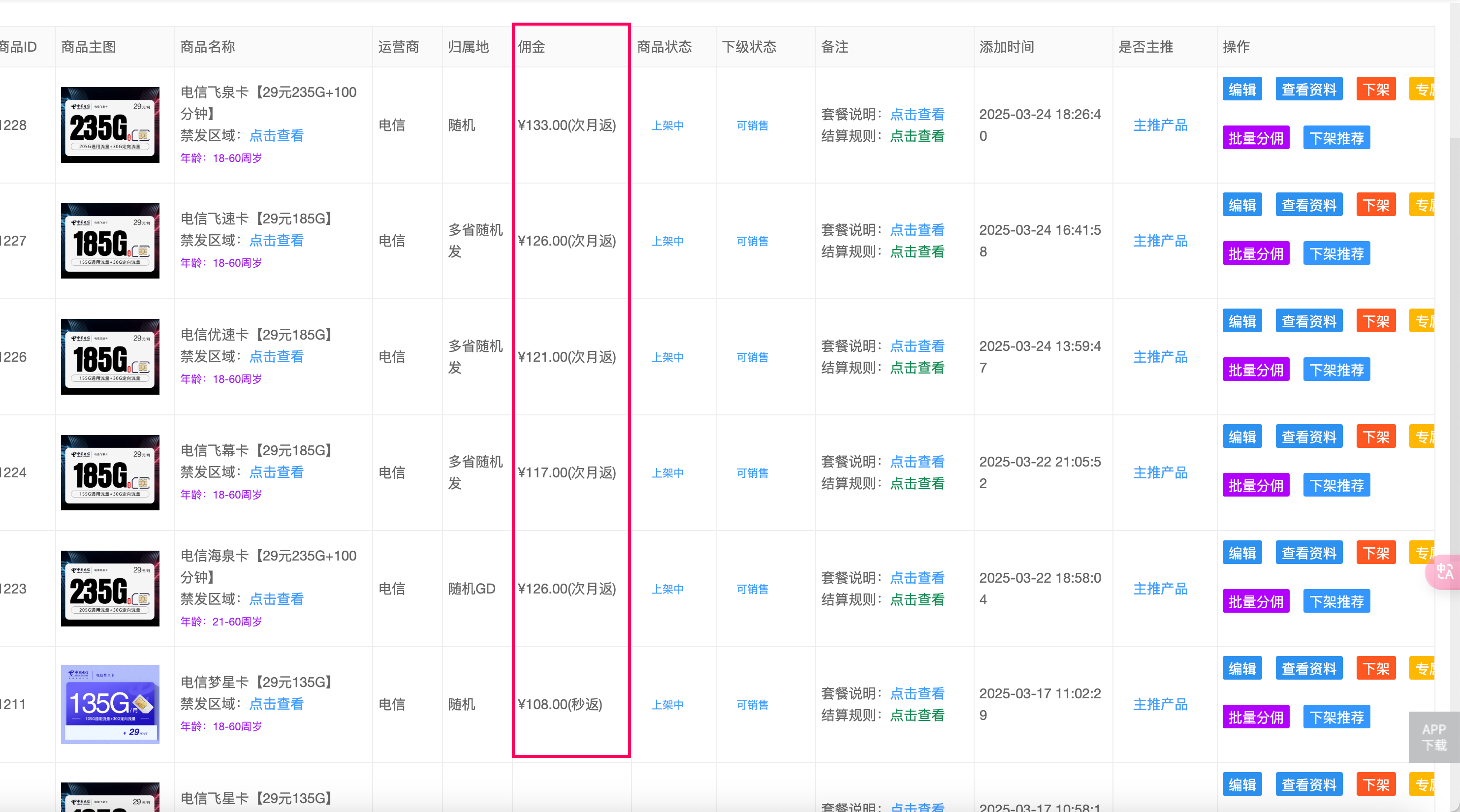This screenshot has height=812, width=1460.
Task: Click 查看资料 for 电信飞泉卡 row
Action: (1309, 90)
